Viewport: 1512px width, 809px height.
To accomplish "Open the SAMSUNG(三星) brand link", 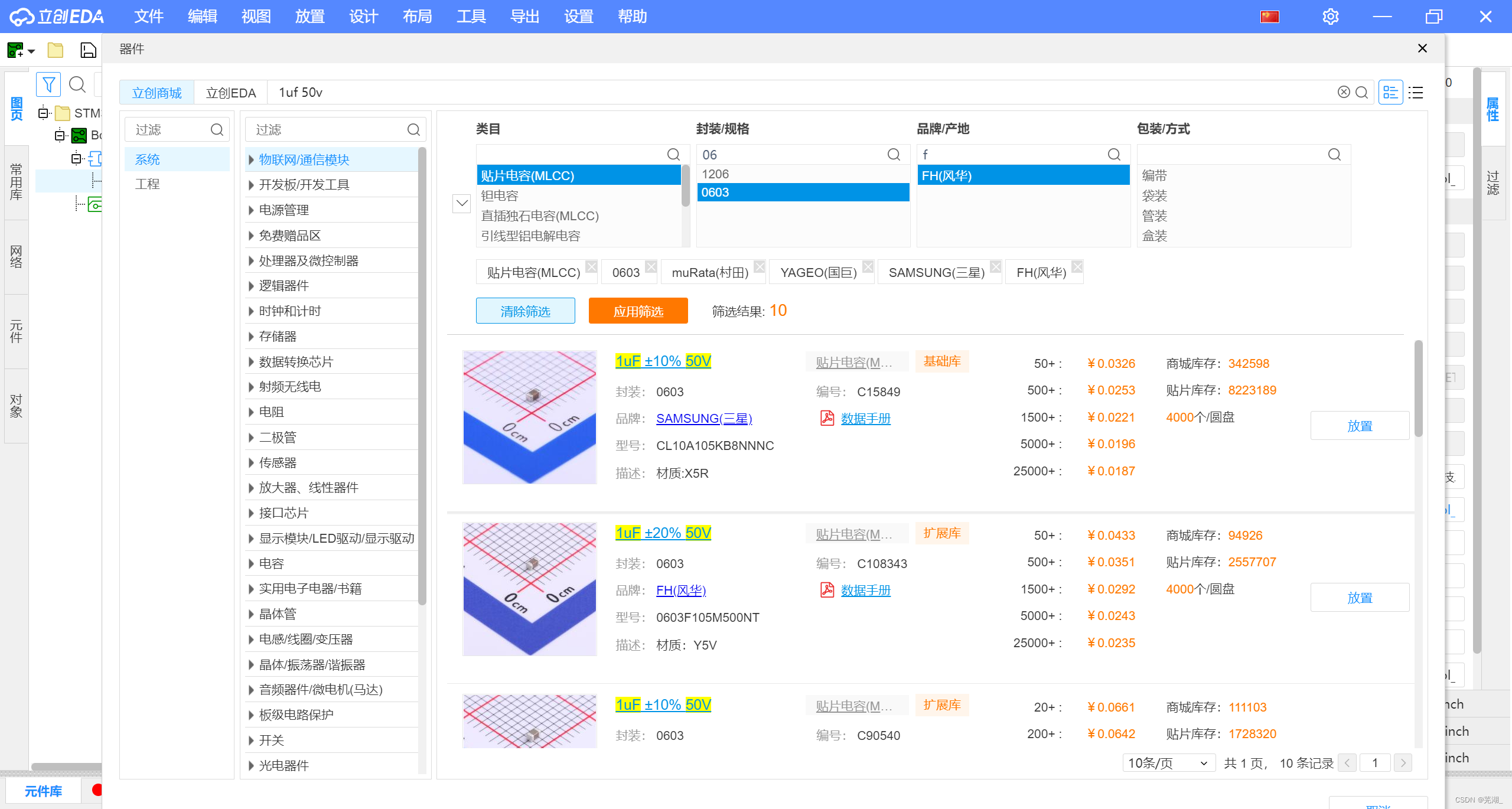I will [704, 418].
